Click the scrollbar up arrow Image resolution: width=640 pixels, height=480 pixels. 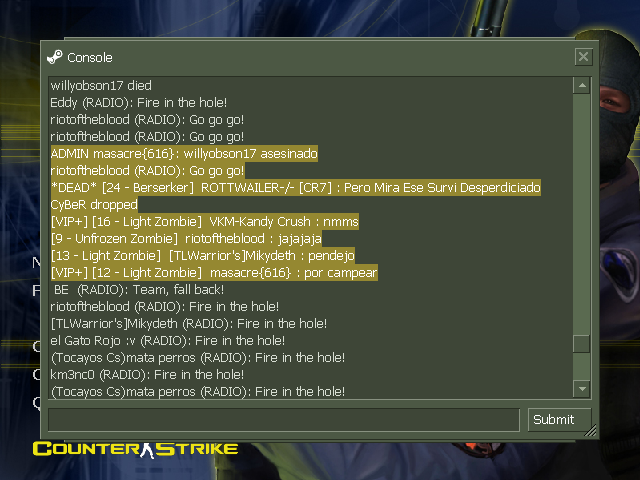point(582,85)
